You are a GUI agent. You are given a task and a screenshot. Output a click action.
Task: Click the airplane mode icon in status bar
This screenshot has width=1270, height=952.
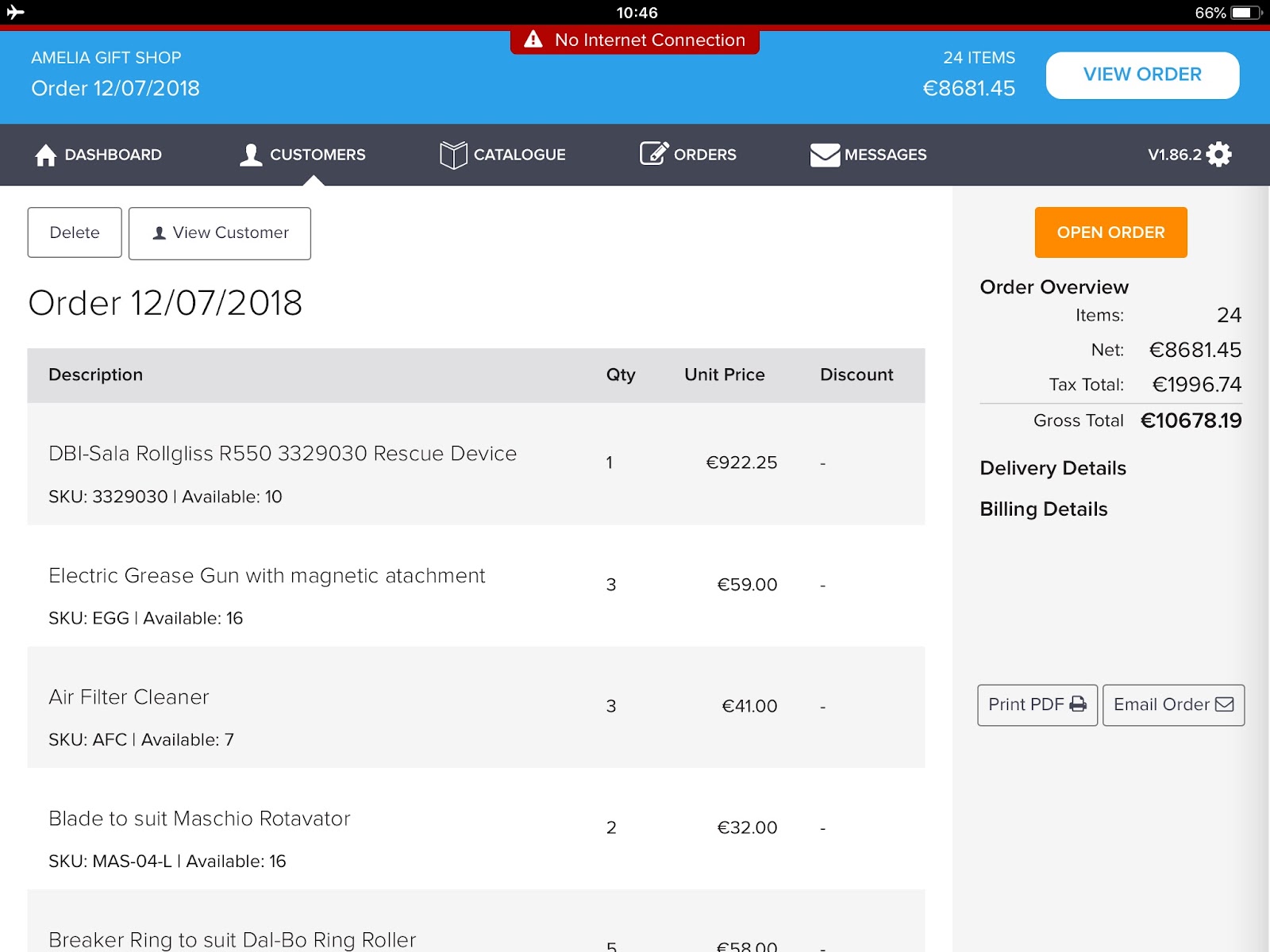15,12
